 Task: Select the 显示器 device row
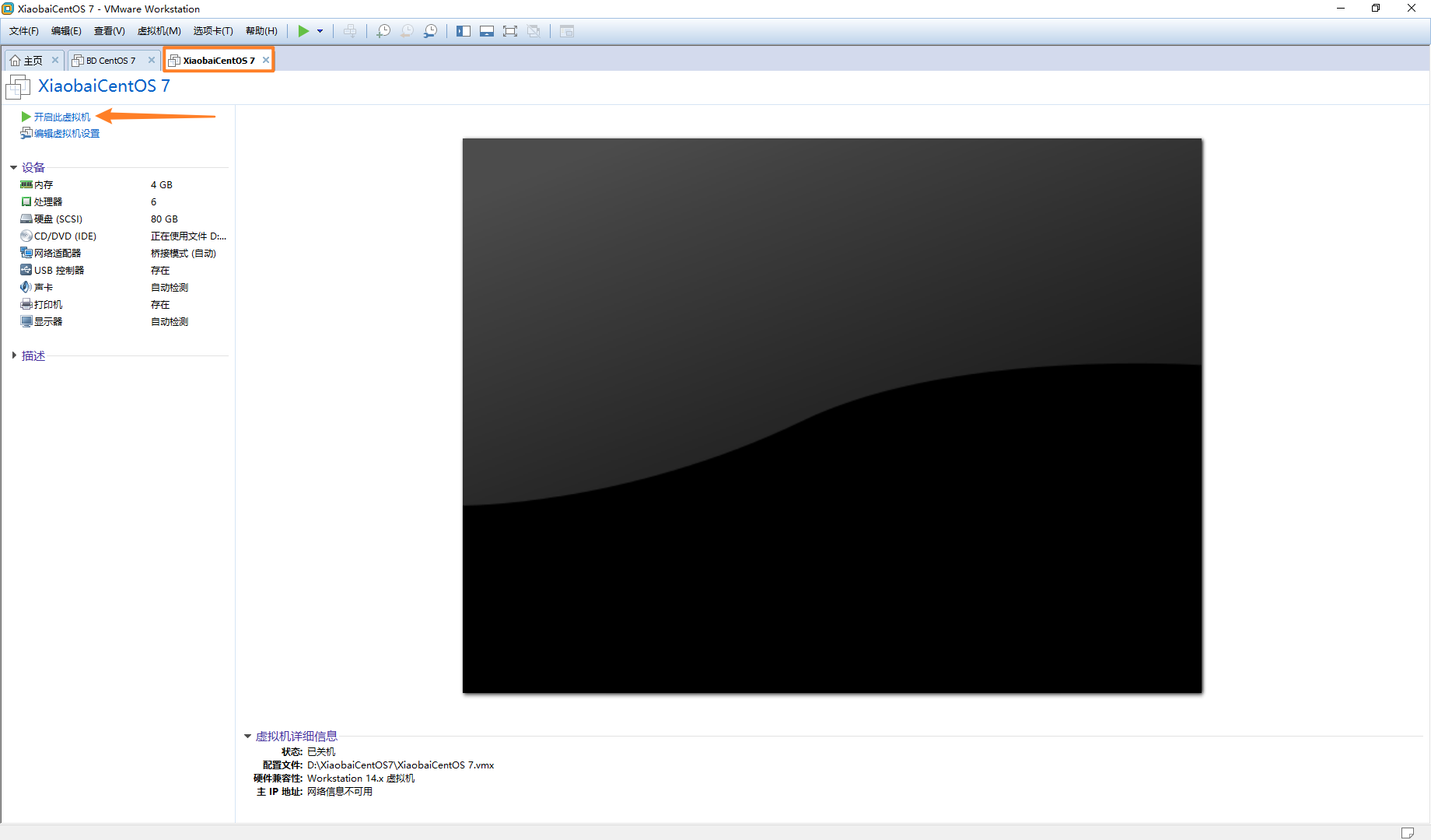(x=123, y=322)
